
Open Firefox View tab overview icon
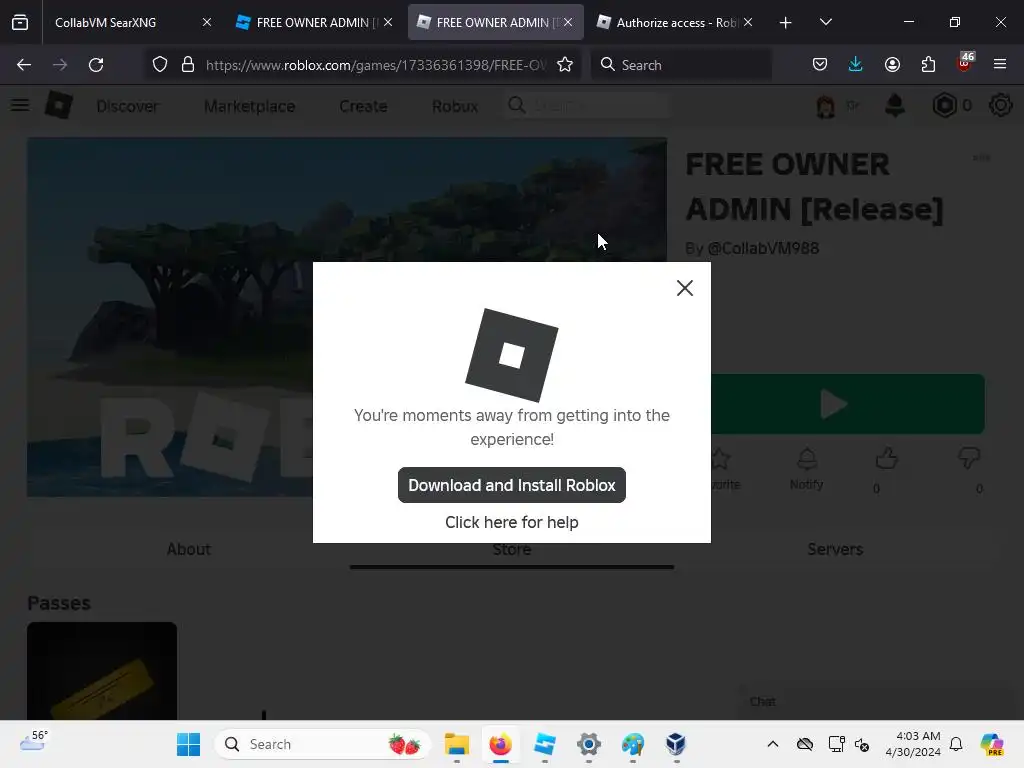[x=20, y=22]
